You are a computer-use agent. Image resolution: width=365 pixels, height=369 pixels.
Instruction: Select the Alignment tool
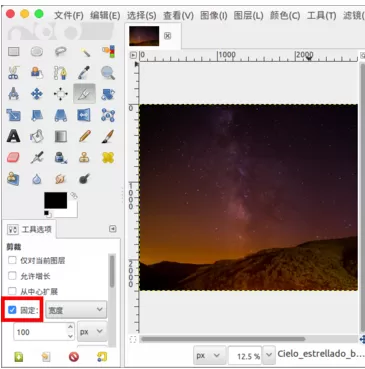point(61,94)
